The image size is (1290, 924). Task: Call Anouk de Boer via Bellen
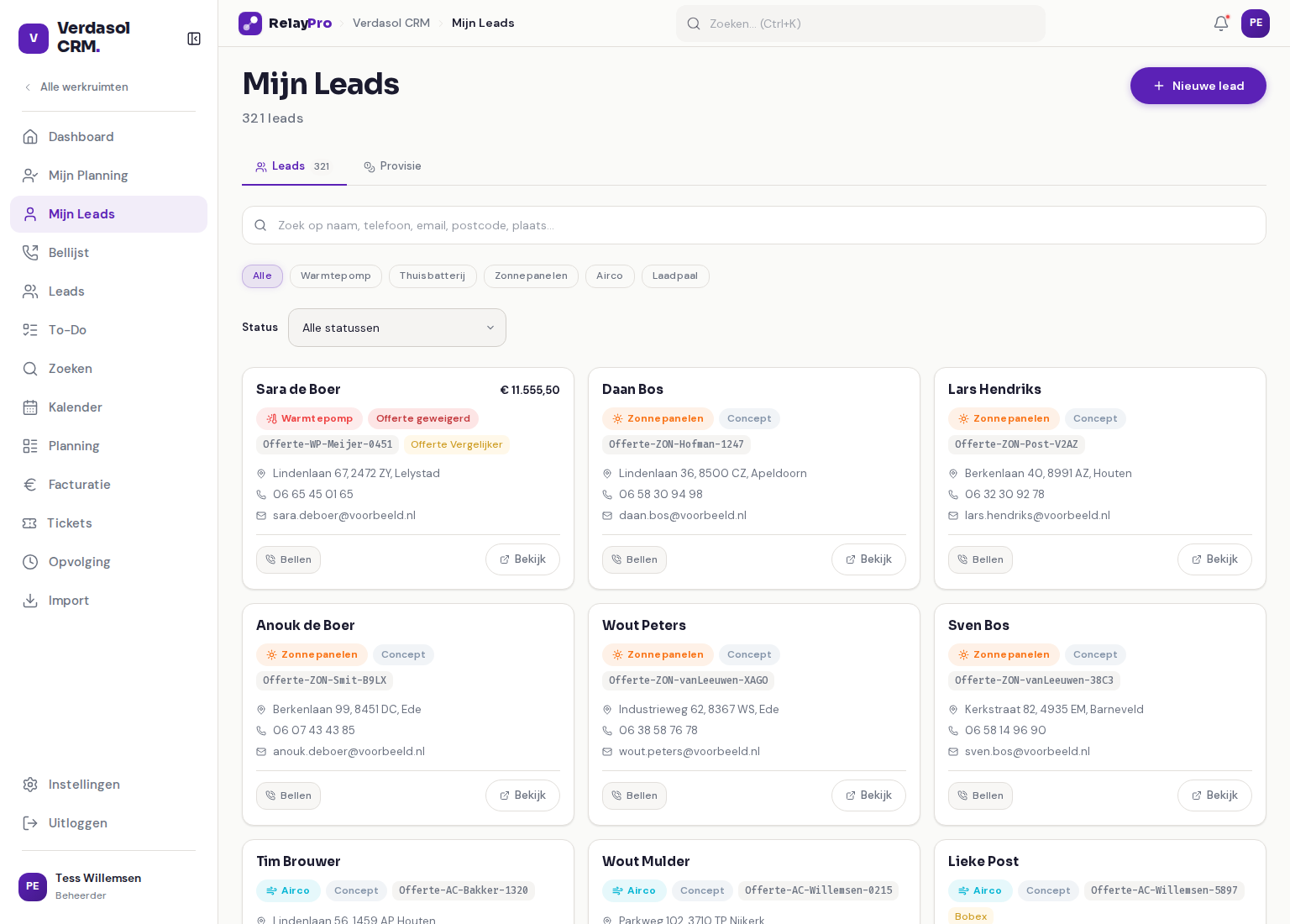coord(288,796)
